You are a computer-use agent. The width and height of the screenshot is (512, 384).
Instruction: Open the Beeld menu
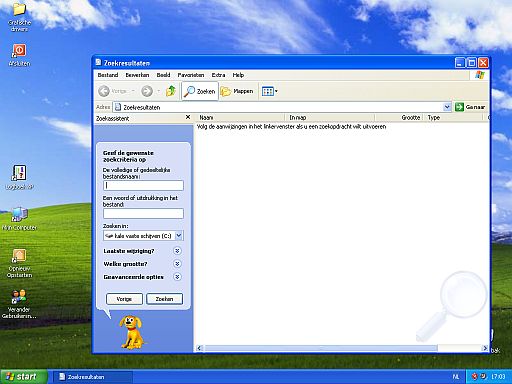(x=163, y=75)
